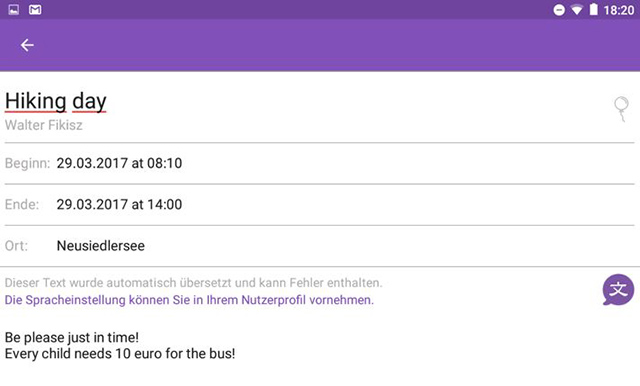Tap the Beginn label
This screenshot has height=386, width=640.
point(27,163)
